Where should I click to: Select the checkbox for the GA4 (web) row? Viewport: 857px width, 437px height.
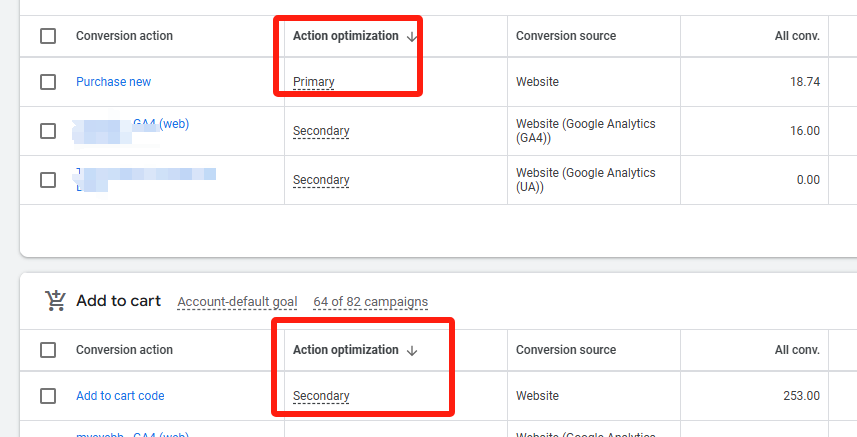(48, 131)
